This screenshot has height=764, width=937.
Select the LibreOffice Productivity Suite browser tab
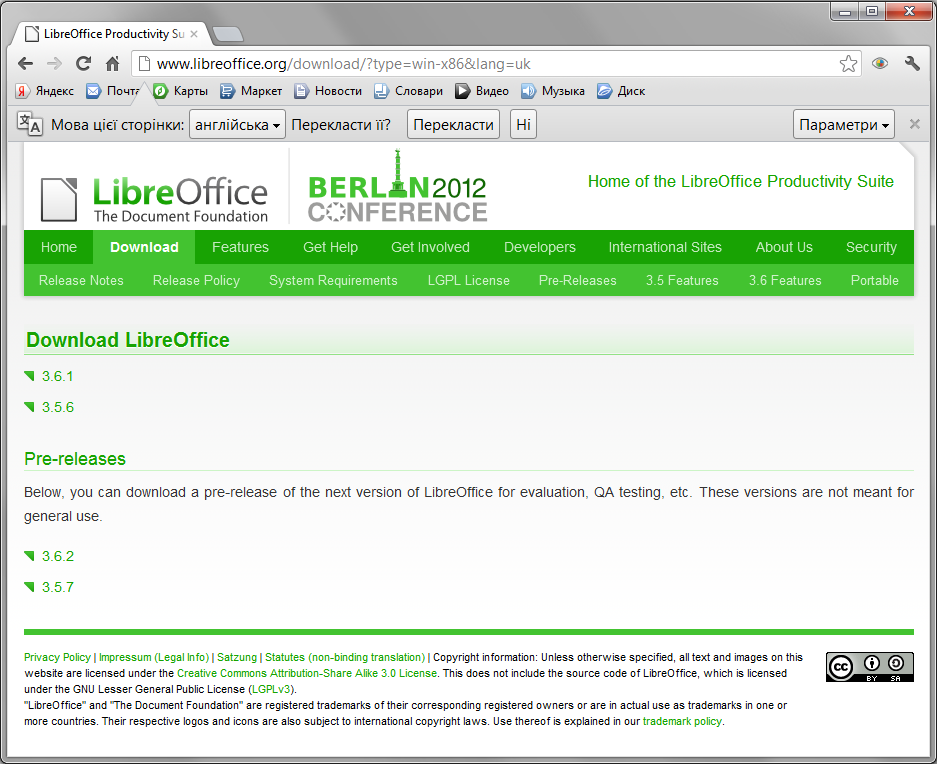coord(112,34)
